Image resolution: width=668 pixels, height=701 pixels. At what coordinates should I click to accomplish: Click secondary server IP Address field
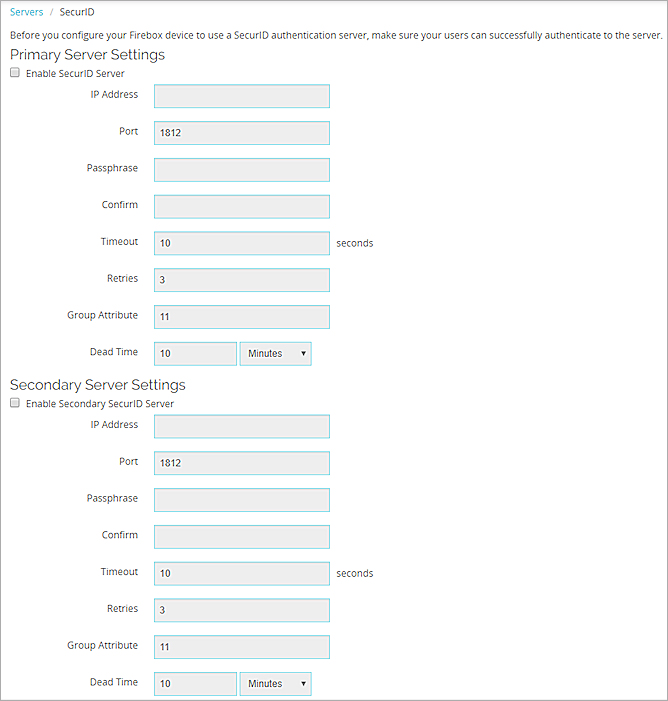click(241, 426)
